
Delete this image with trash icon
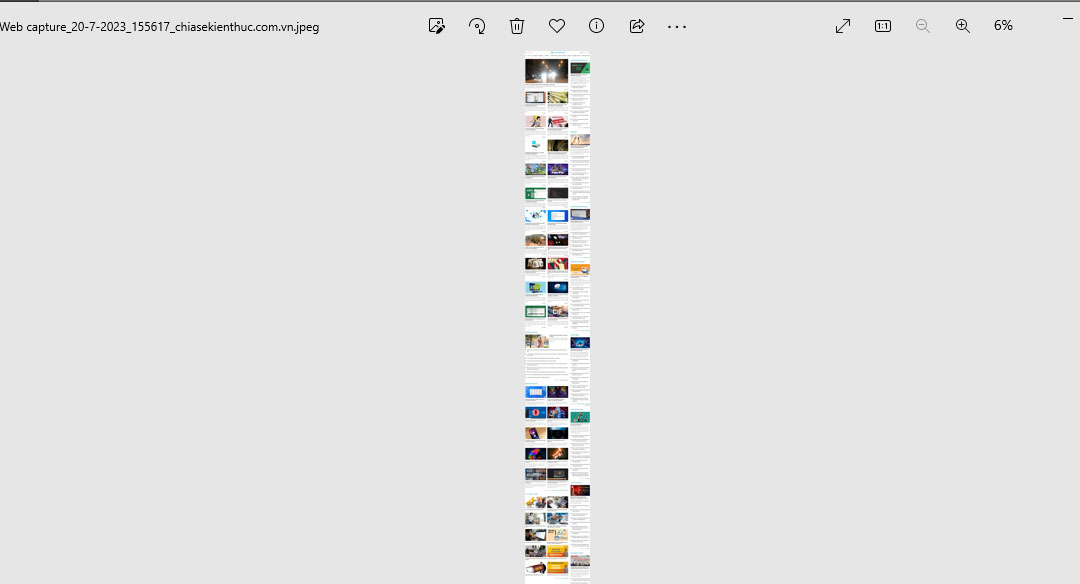pos(517,26)
